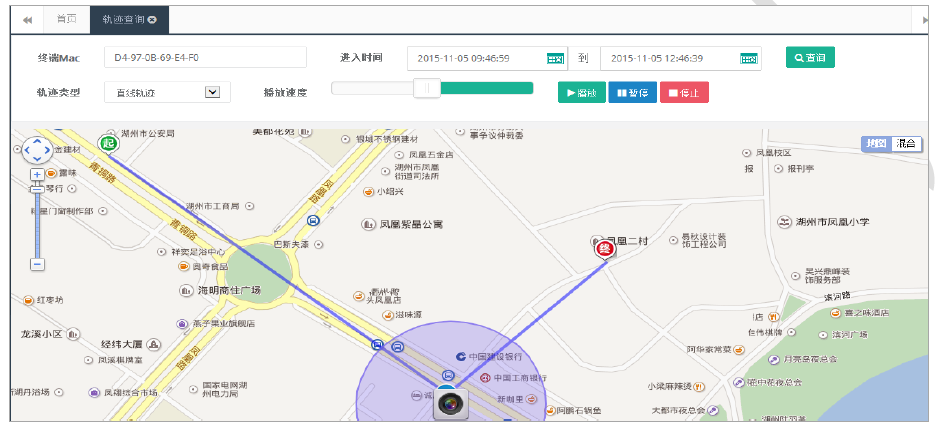This screenshot has height=422, width=939.
Task: Click the 中国工商银行 map icon
Action: (x=486, y=378)
